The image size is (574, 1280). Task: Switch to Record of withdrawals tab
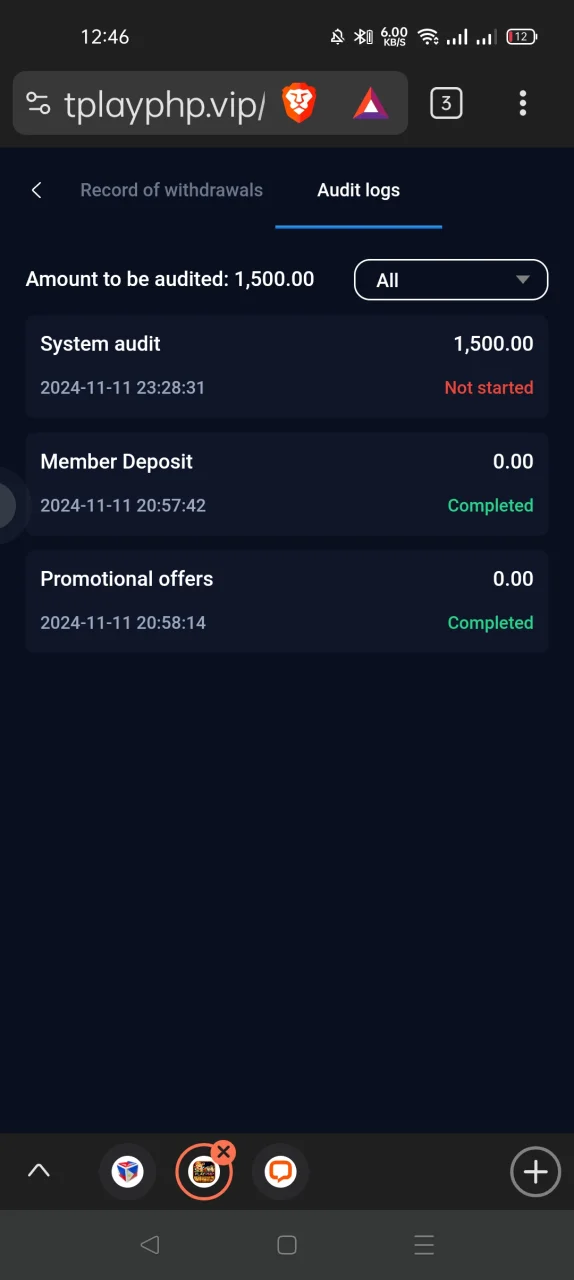pyautogui.click(x=171, y=190)
